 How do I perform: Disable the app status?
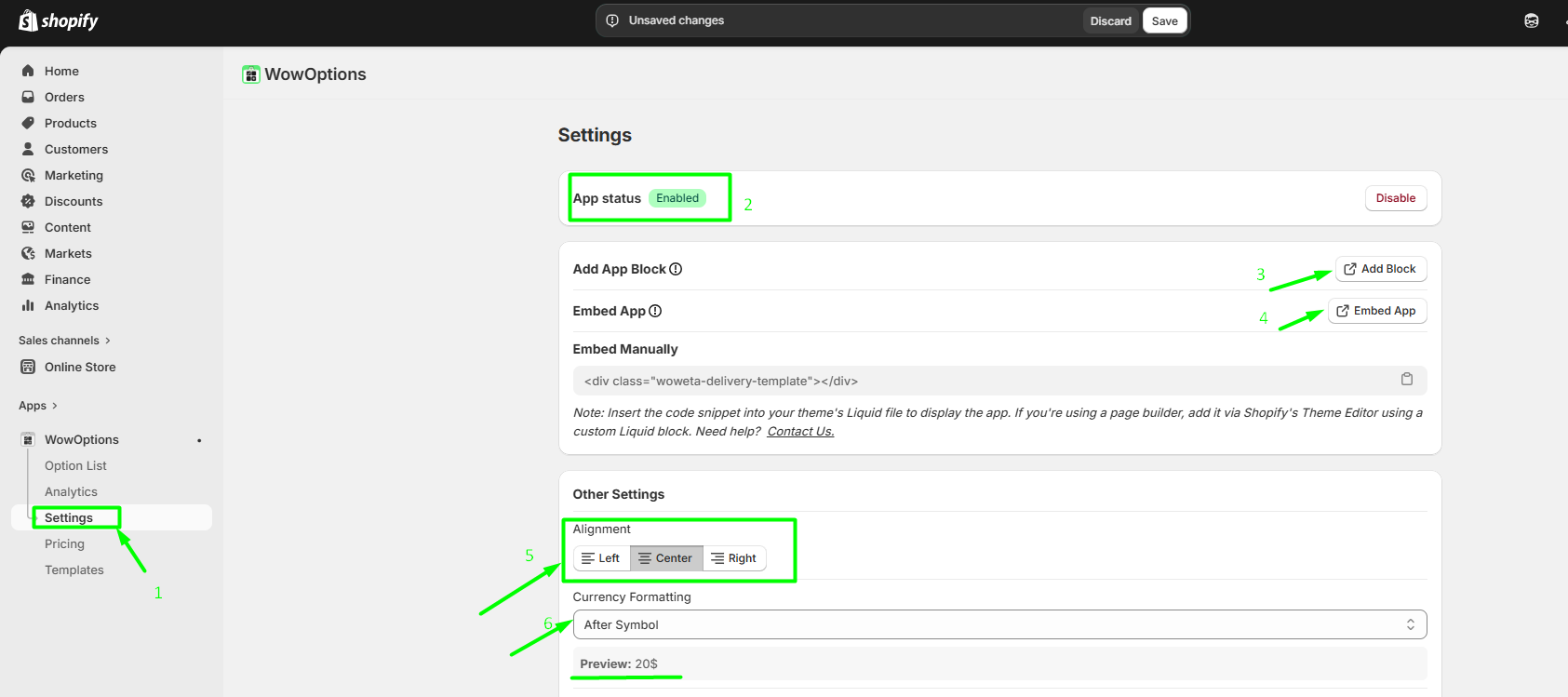(x=1395, y=198)
